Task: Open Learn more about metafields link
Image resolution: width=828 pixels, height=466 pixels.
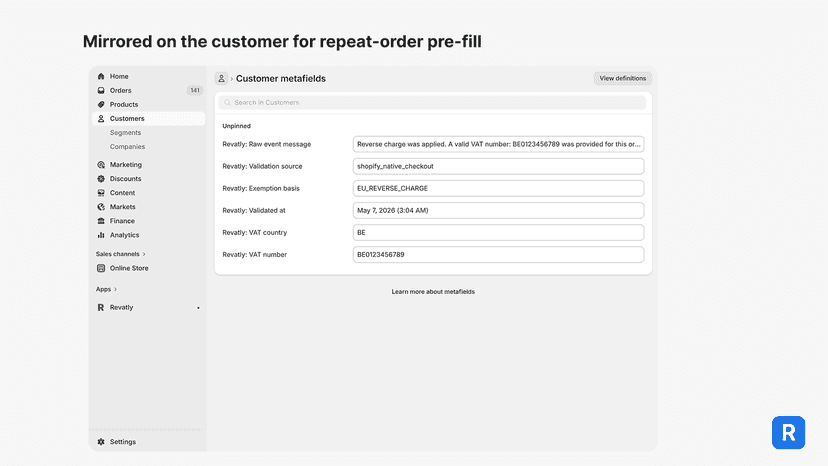Action: tap(433, 292)
